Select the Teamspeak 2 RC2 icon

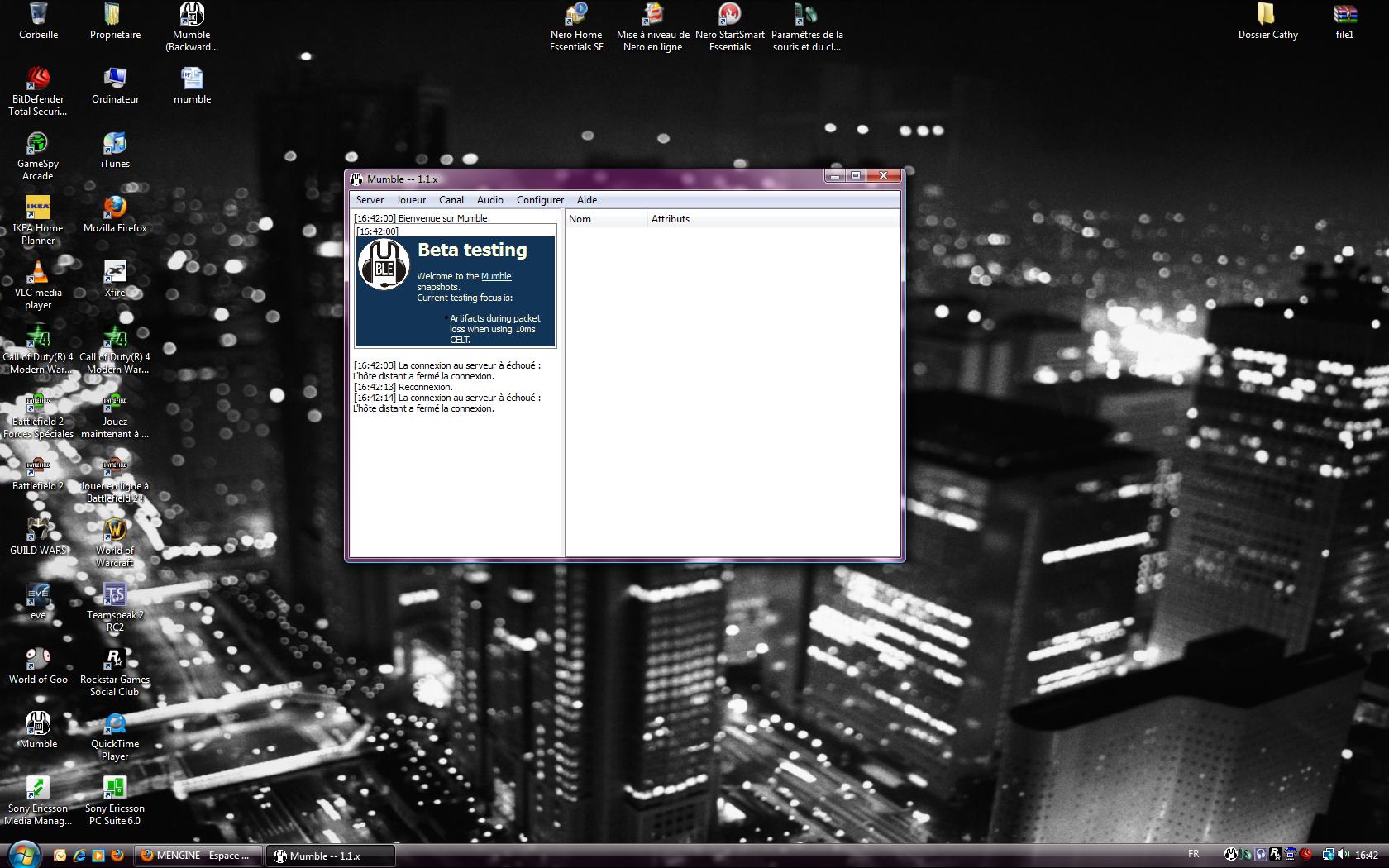click(x=115, y=607)
